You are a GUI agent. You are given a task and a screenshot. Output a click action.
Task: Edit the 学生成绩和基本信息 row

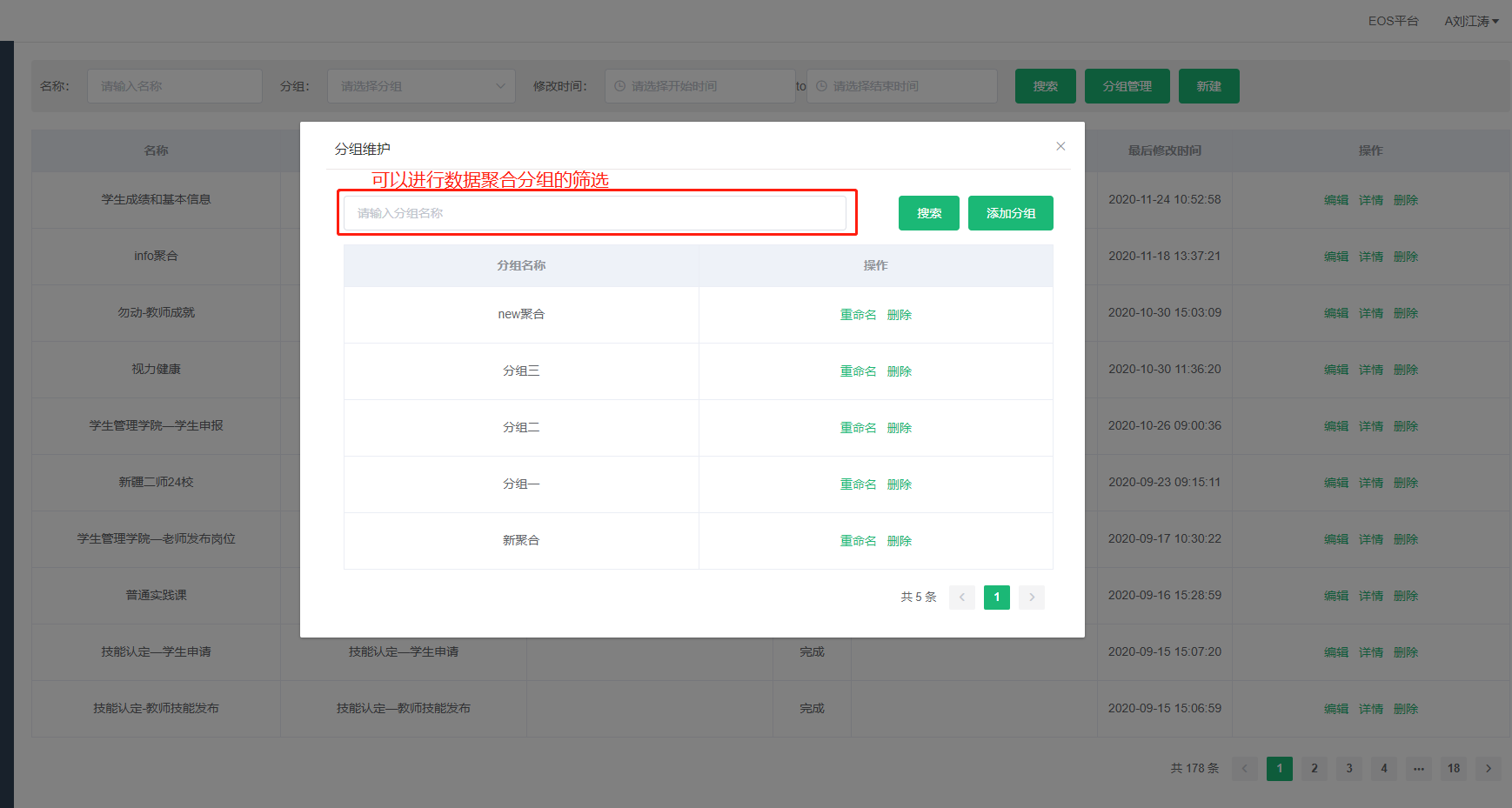click(1336, 200)
